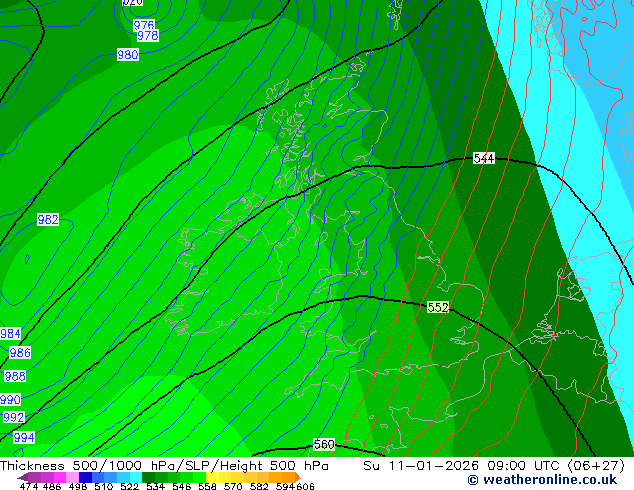Click the legend value 522
The width and height of the screenshot is (634, 490).
point(129,486)
